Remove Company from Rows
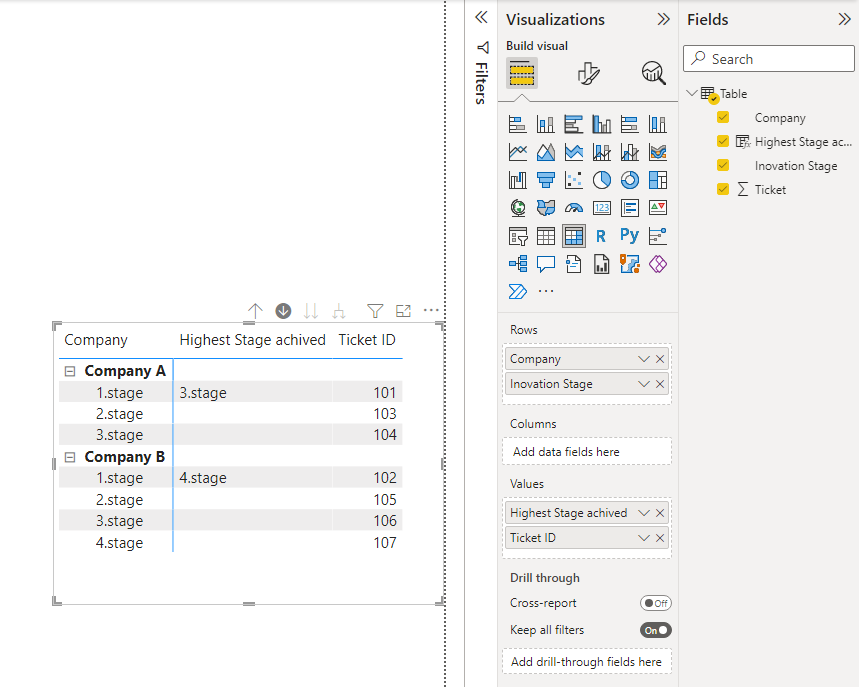Screen dimensions: 859x687 (x=660, y=359)
